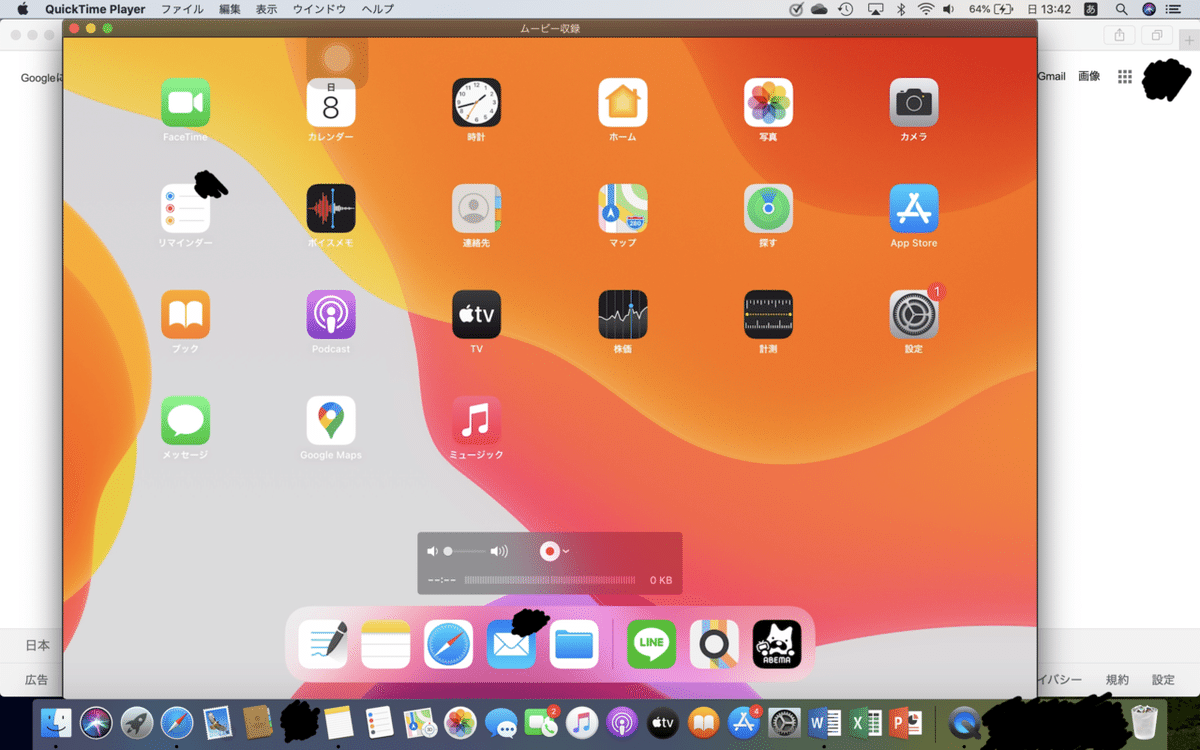Click the max volume speaker icon
The height and width of the screenshot is (750, 1200).
coord(499,551)
